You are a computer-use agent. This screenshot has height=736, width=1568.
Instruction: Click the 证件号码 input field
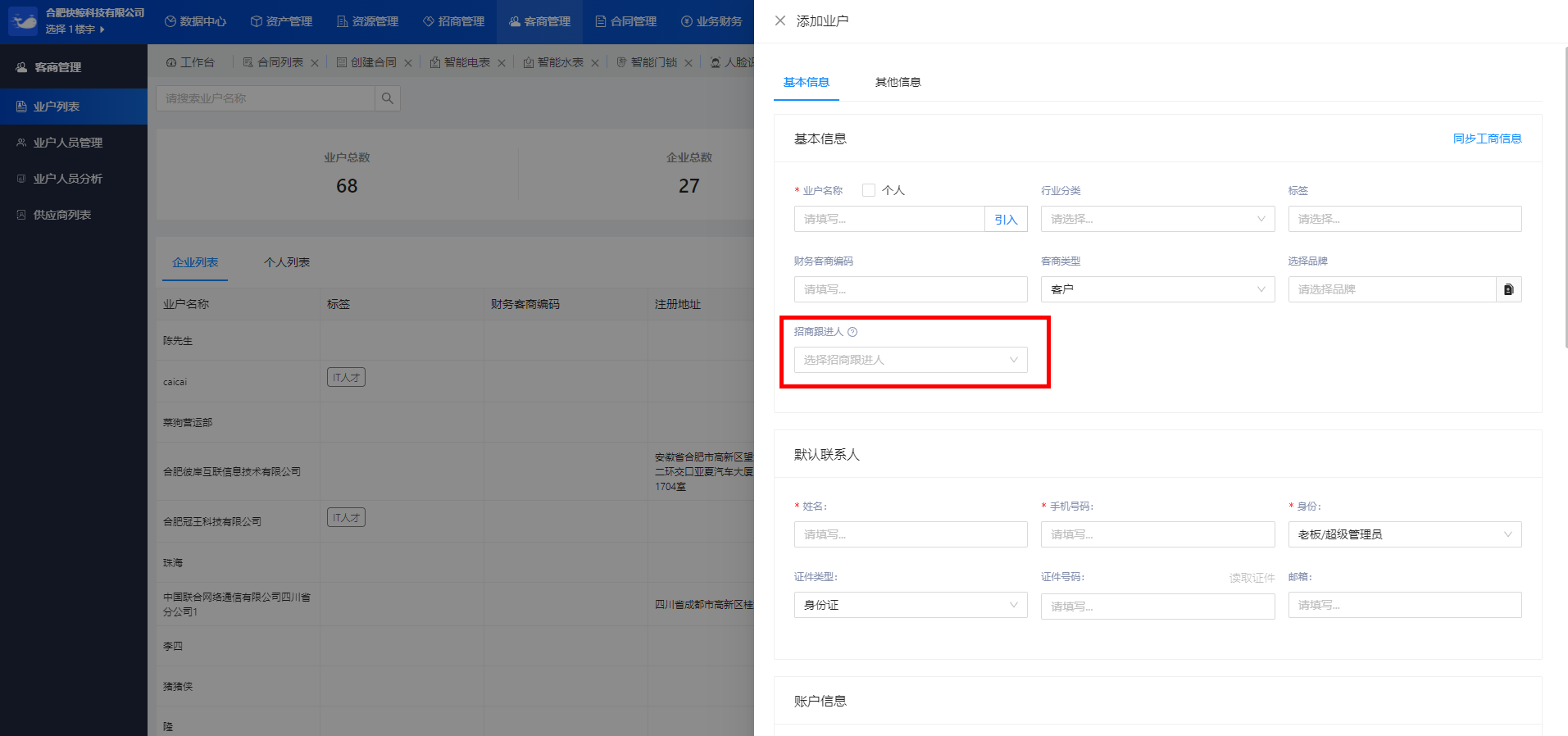[1157, 607]
